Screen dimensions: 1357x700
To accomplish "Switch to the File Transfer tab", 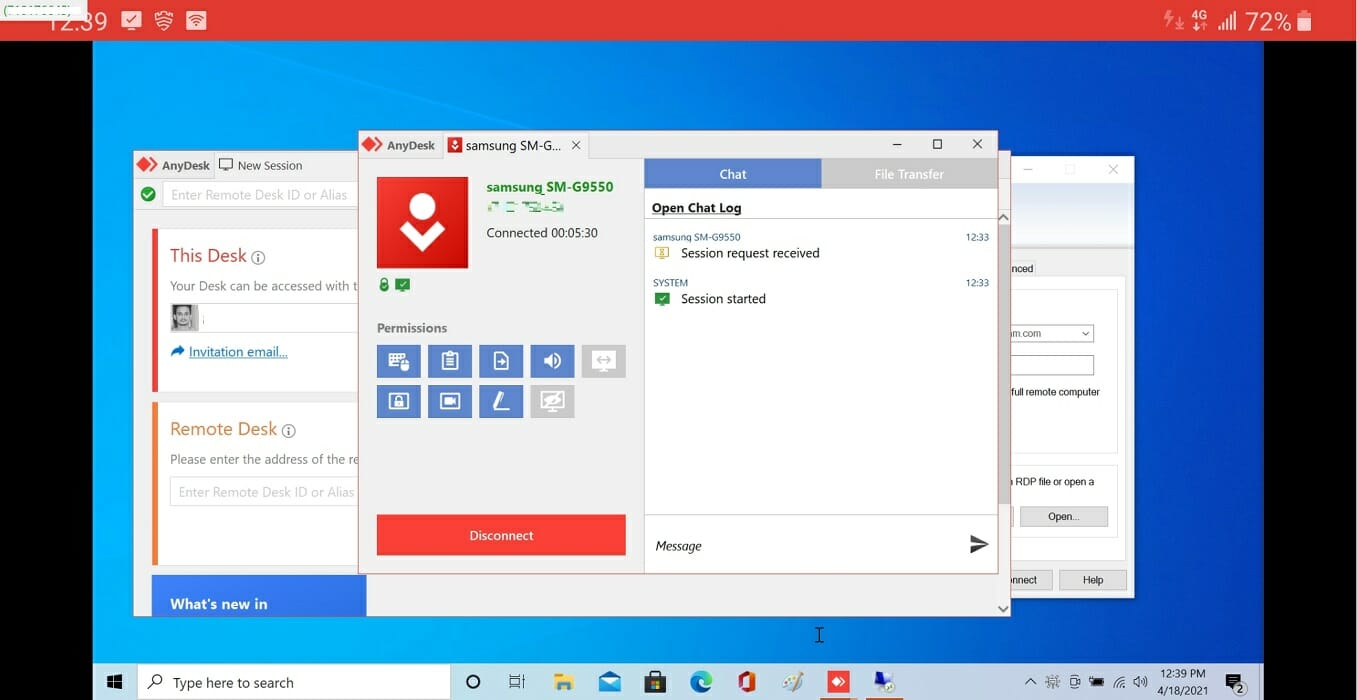I will (909, 174).
